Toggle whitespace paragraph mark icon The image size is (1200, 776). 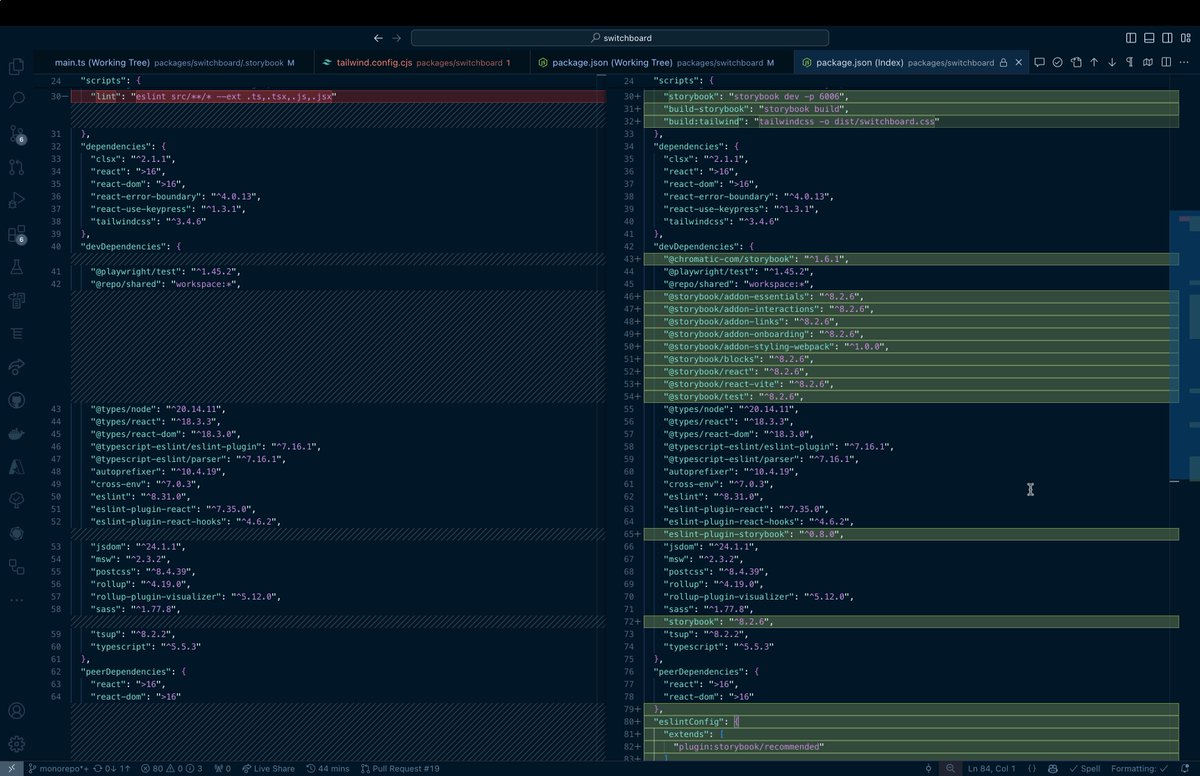1130,62
